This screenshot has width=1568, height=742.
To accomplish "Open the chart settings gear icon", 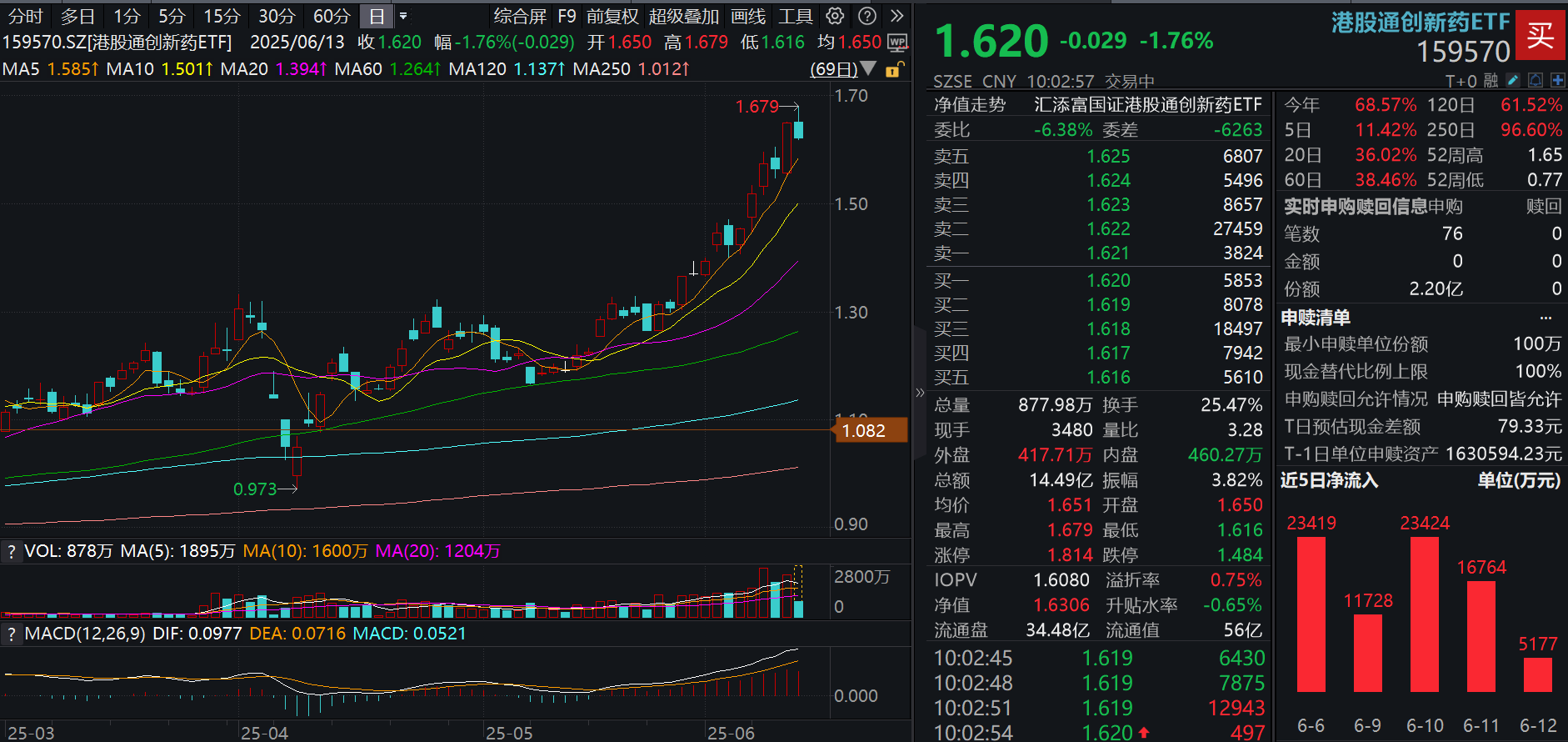I will [835, 16].
